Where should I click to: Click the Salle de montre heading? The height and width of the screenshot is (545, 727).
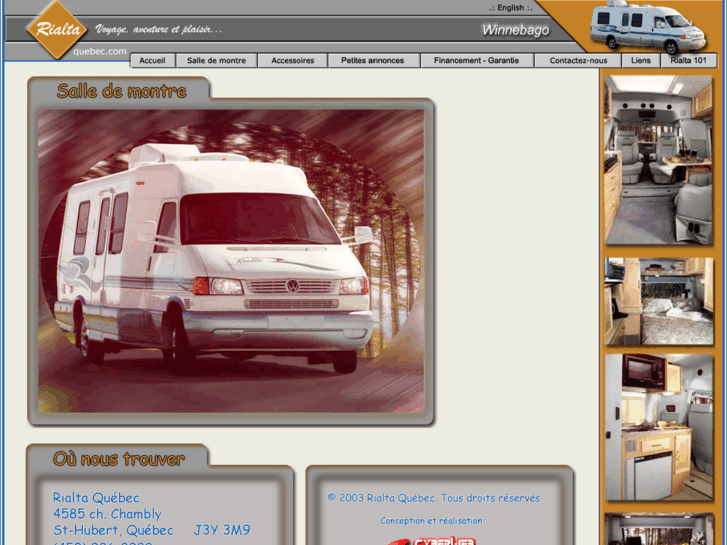pos(121,91)
